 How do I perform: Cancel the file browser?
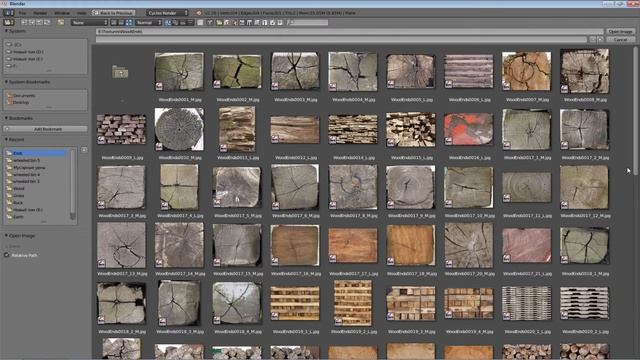(620, 40)
